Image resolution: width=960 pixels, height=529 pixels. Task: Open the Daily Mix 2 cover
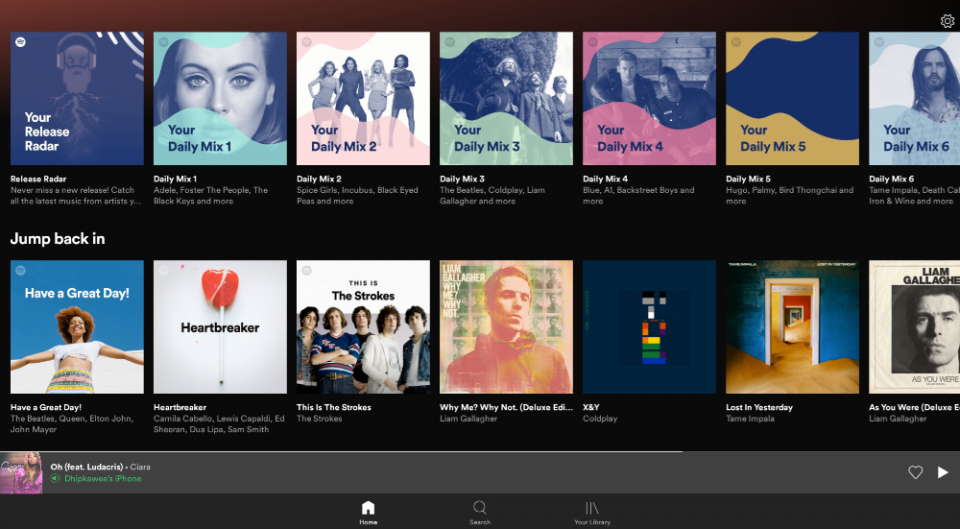coord(363,99)
